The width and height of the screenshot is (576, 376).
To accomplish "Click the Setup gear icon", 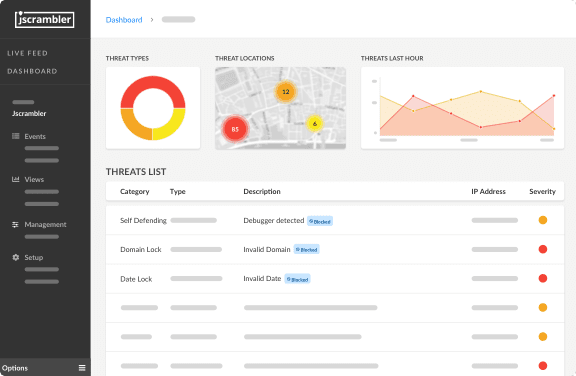I will point(15,257).
